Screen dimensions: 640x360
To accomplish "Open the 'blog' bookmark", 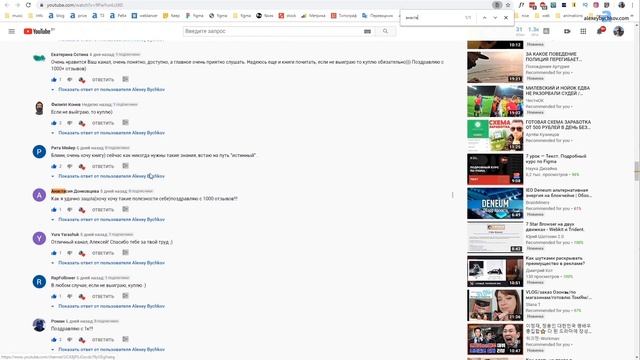I will pyautogui.click(x=56, y=16).
